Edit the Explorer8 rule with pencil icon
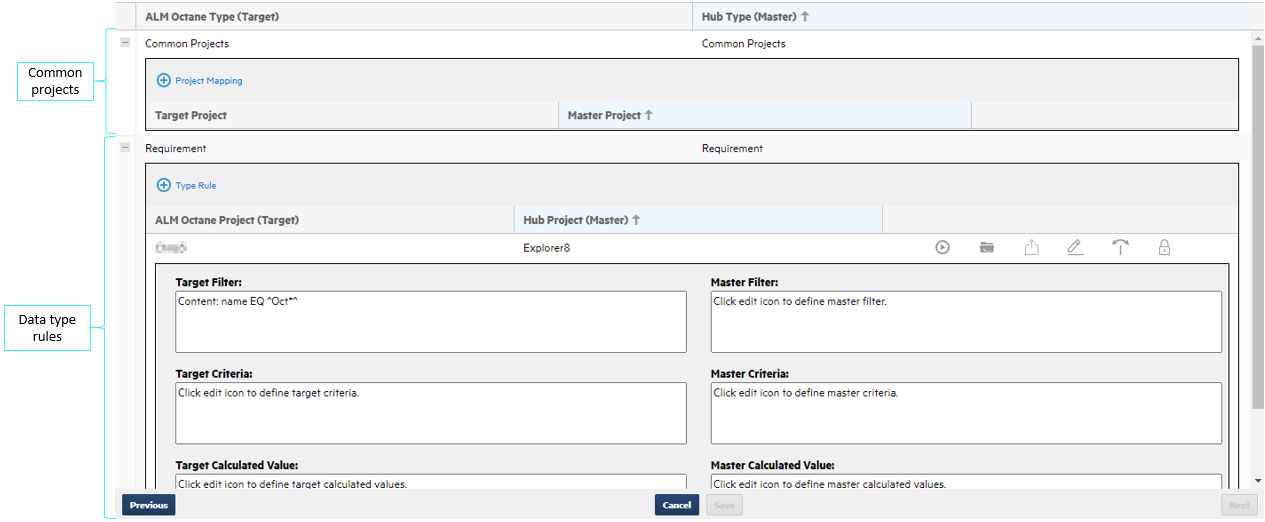 point(1075,247)
